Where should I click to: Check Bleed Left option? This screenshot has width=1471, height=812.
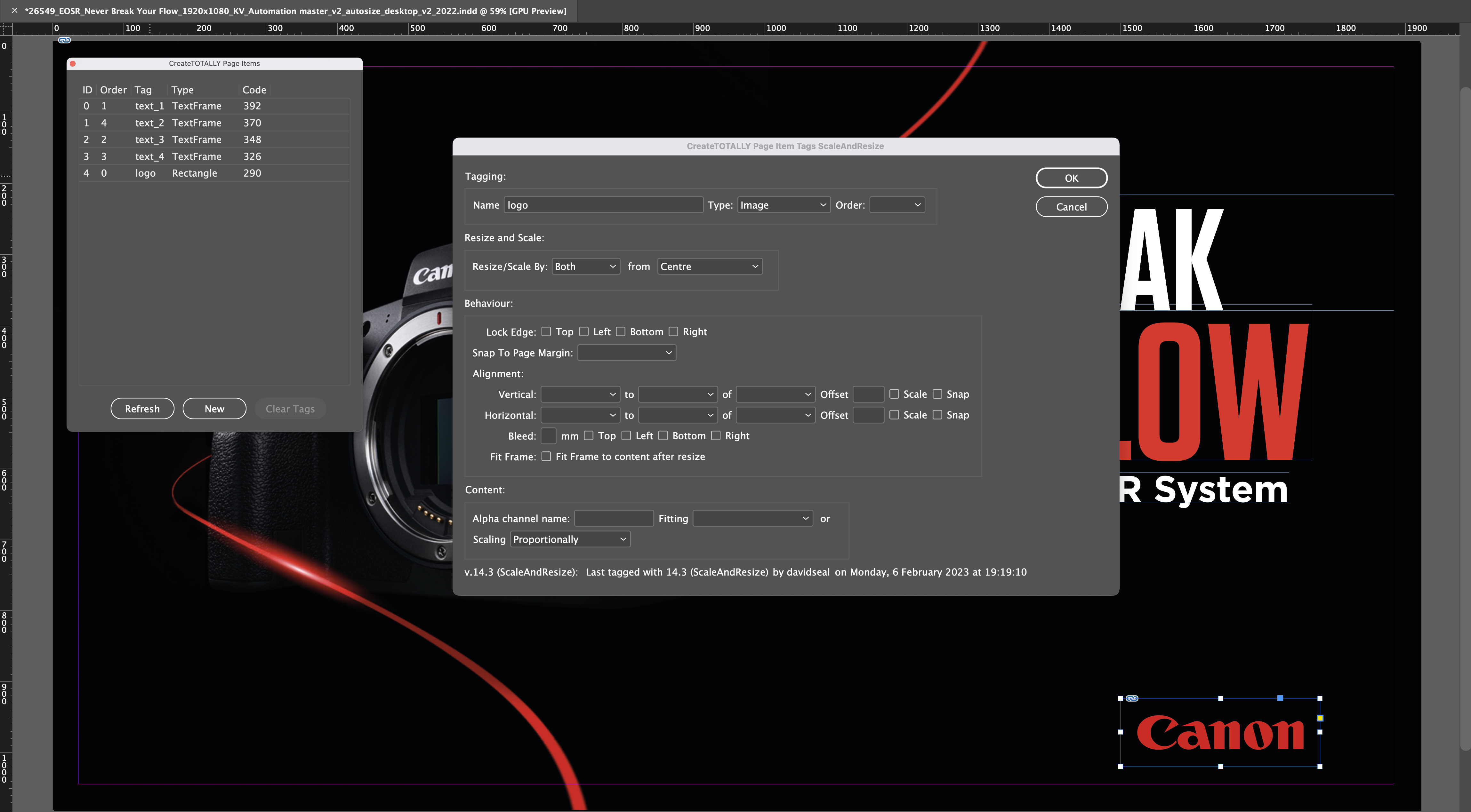pos(626,435)
